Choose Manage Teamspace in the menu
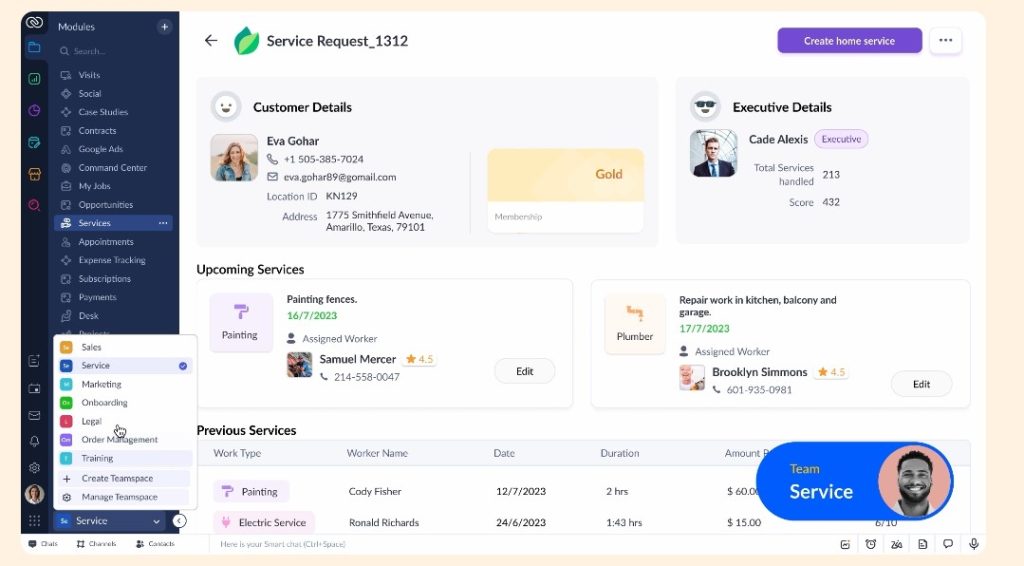The height and width of the screenshot is (566, 1024). coord(124,497)
